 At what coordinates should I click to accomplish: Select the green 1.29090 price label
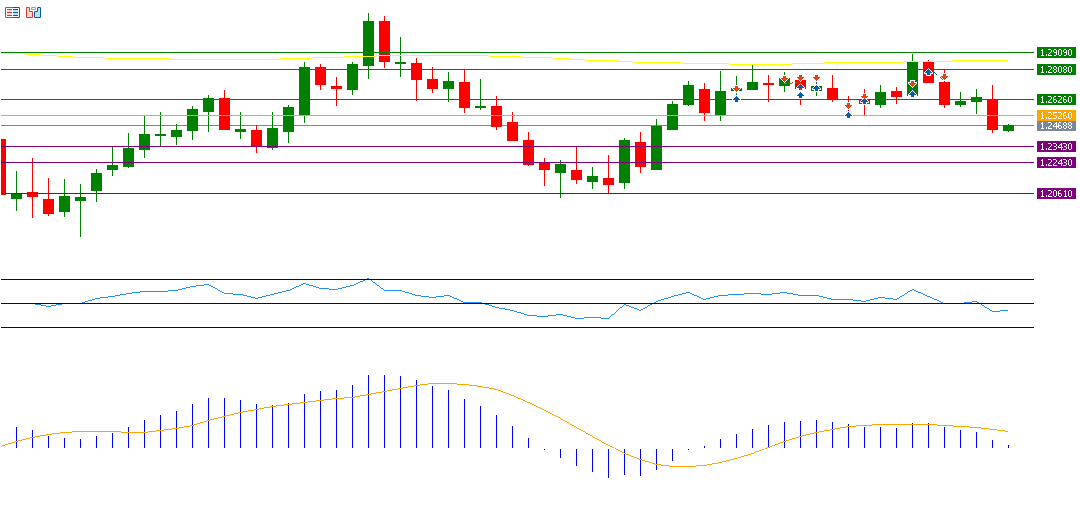coord(1056,52)
